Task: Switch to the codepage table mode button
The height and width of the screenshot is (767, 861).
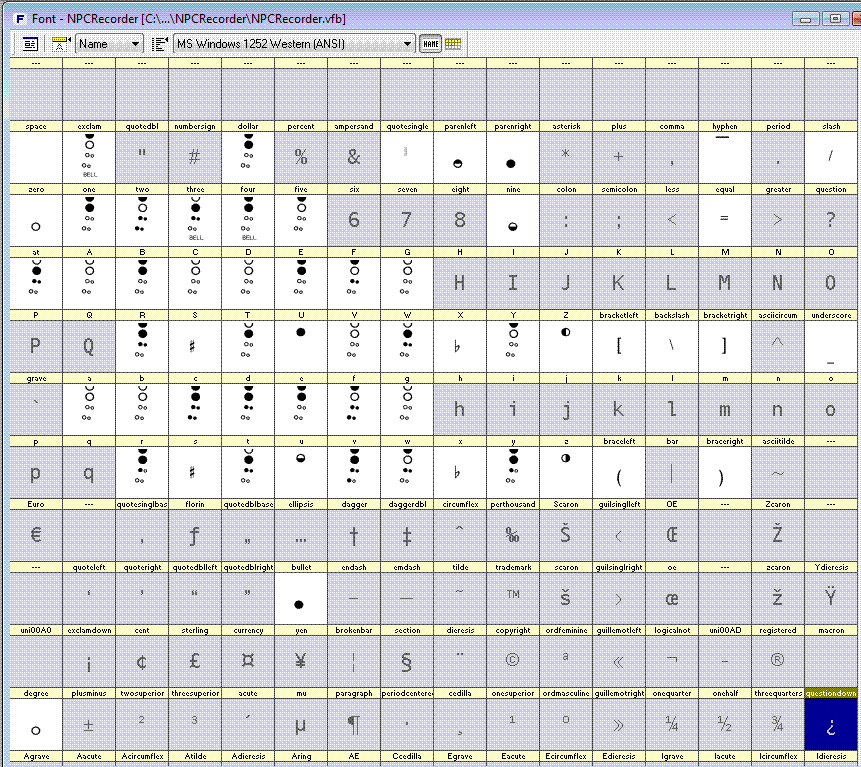Action: click(x=453, y=44)
